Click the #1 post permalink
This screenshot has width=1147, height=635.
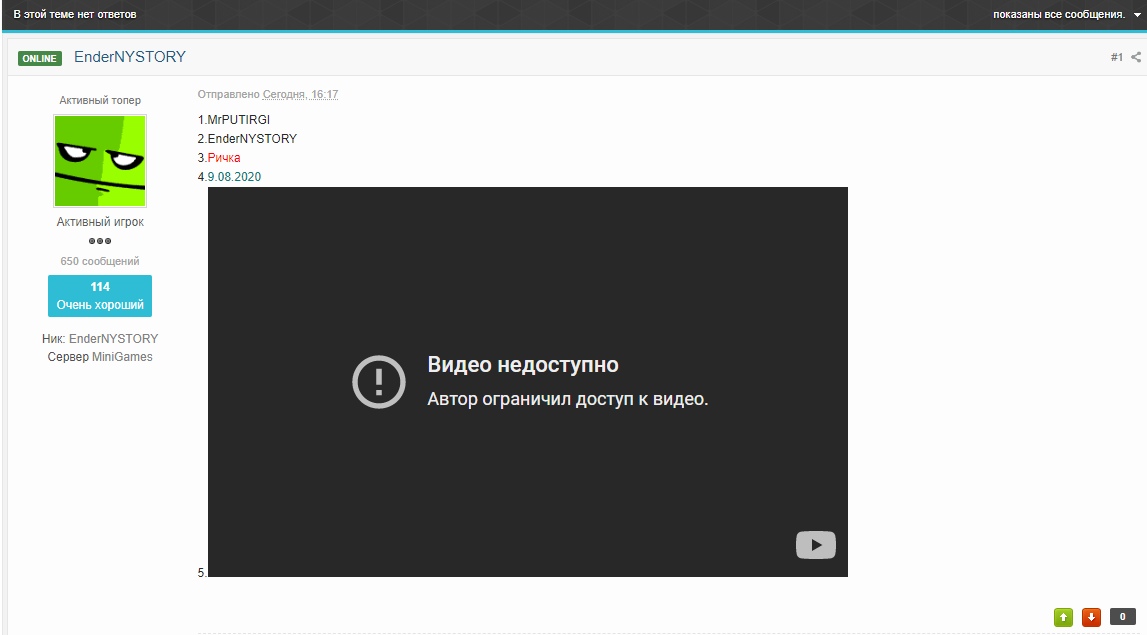1116,57
